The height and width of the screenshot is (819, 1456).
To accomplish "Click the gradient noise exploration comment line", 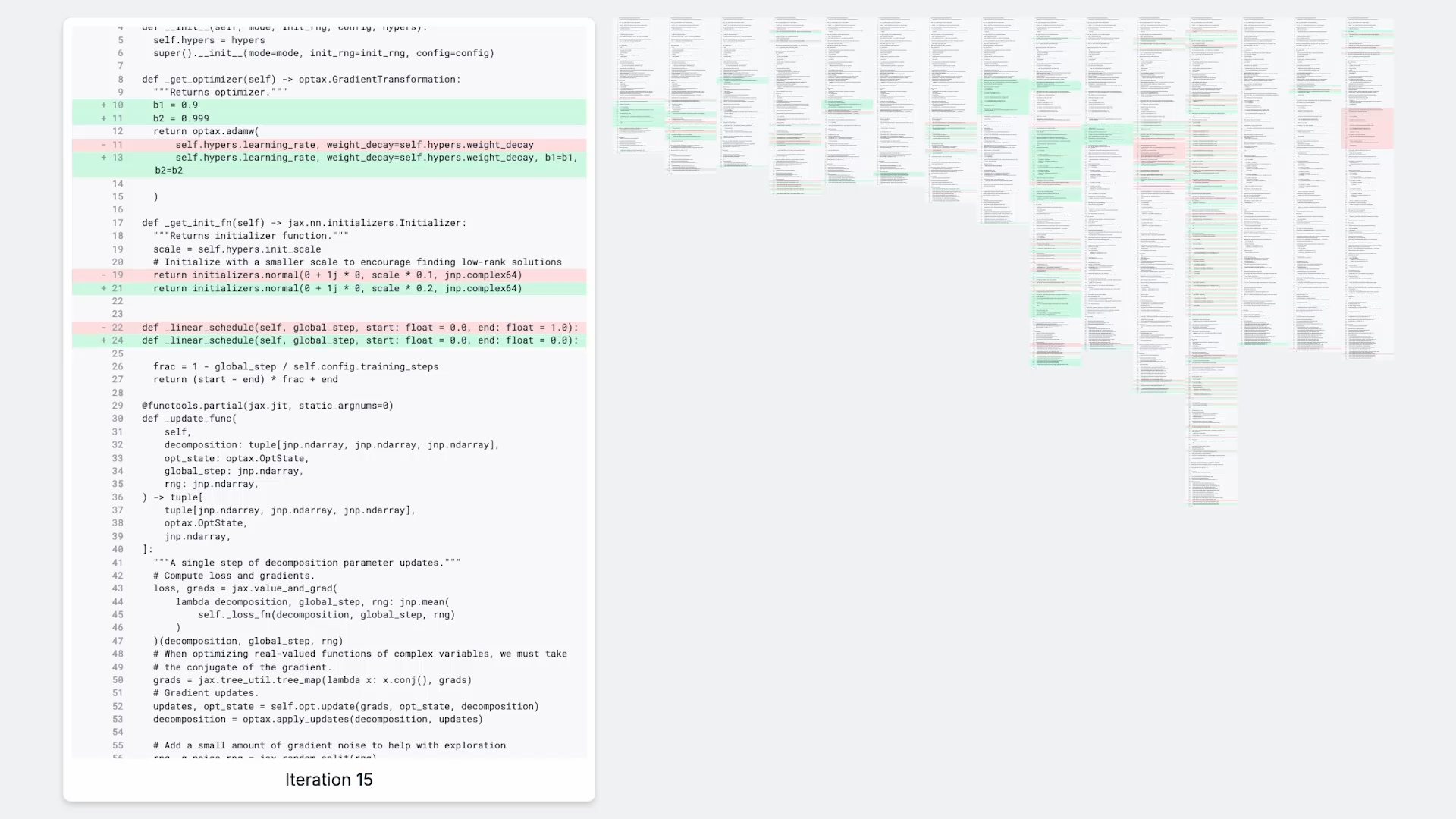I will tap(329, 745).
